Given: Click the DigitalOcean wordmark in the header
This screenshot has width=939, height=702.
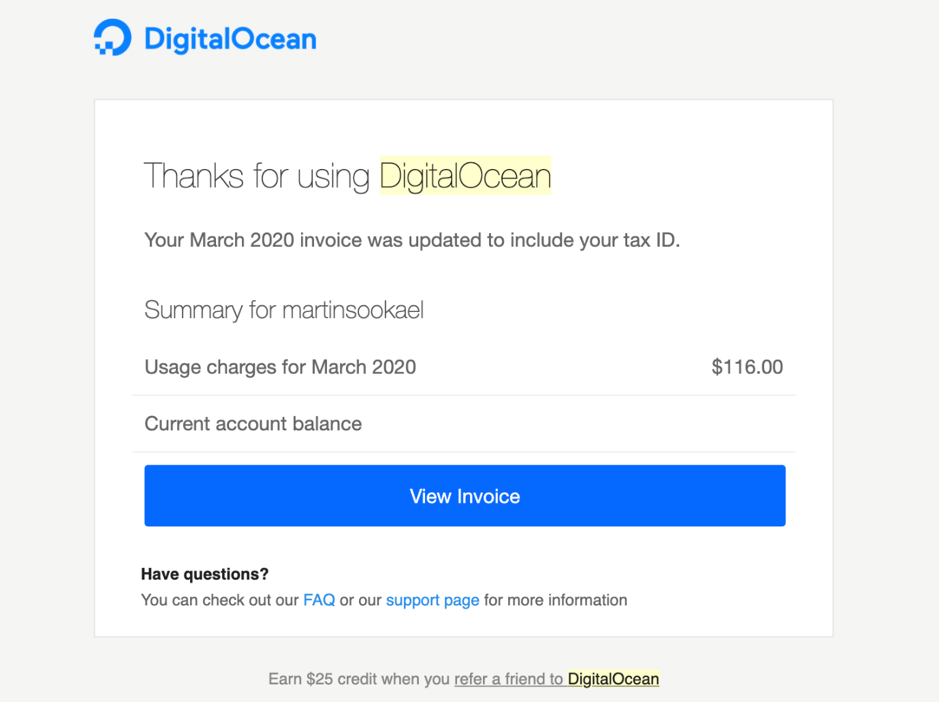Looking at the screenshot, I should (x=231, y=39).
